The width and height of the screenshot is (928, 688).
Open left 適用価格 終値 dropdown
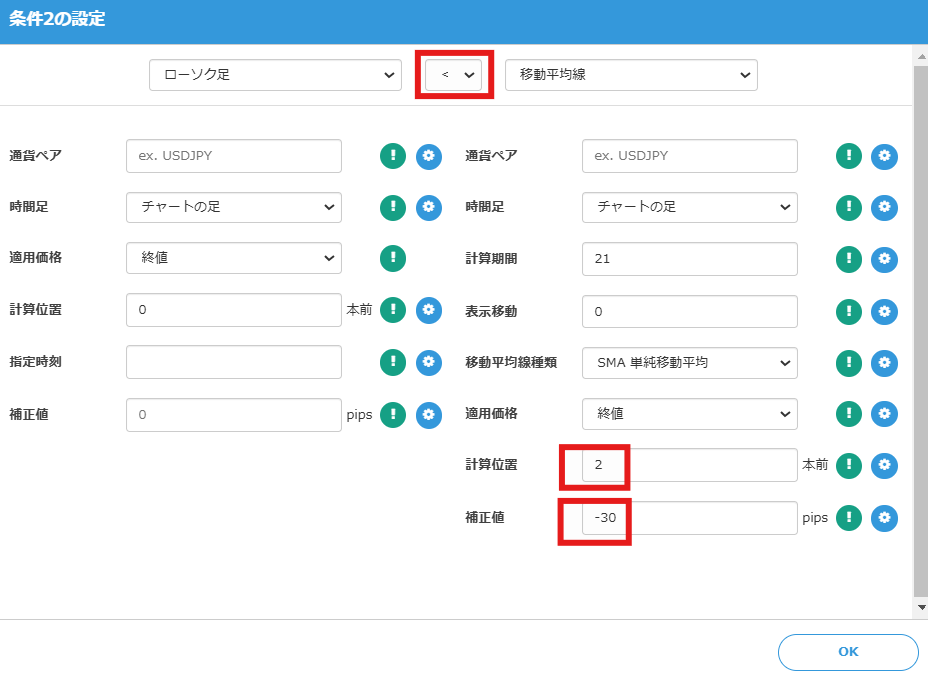pyautogui.click(x=234, y=258)
